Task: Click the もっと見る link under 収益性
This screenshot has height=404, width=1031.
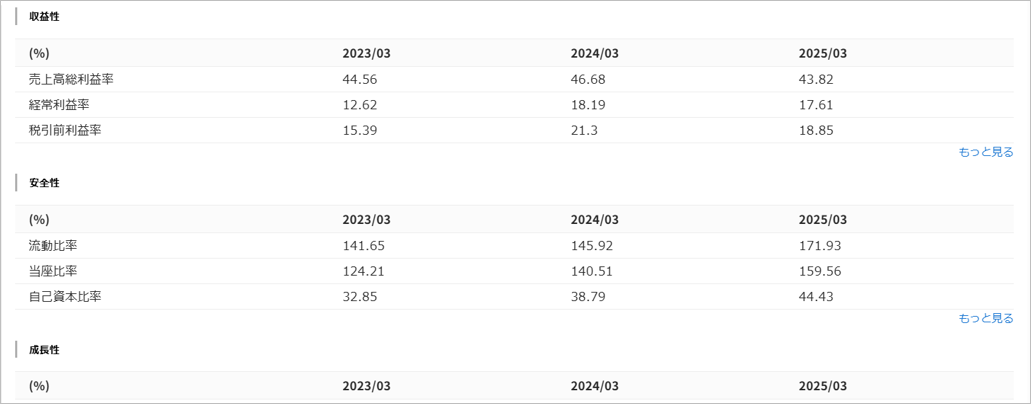Action: tap(985, 152)
